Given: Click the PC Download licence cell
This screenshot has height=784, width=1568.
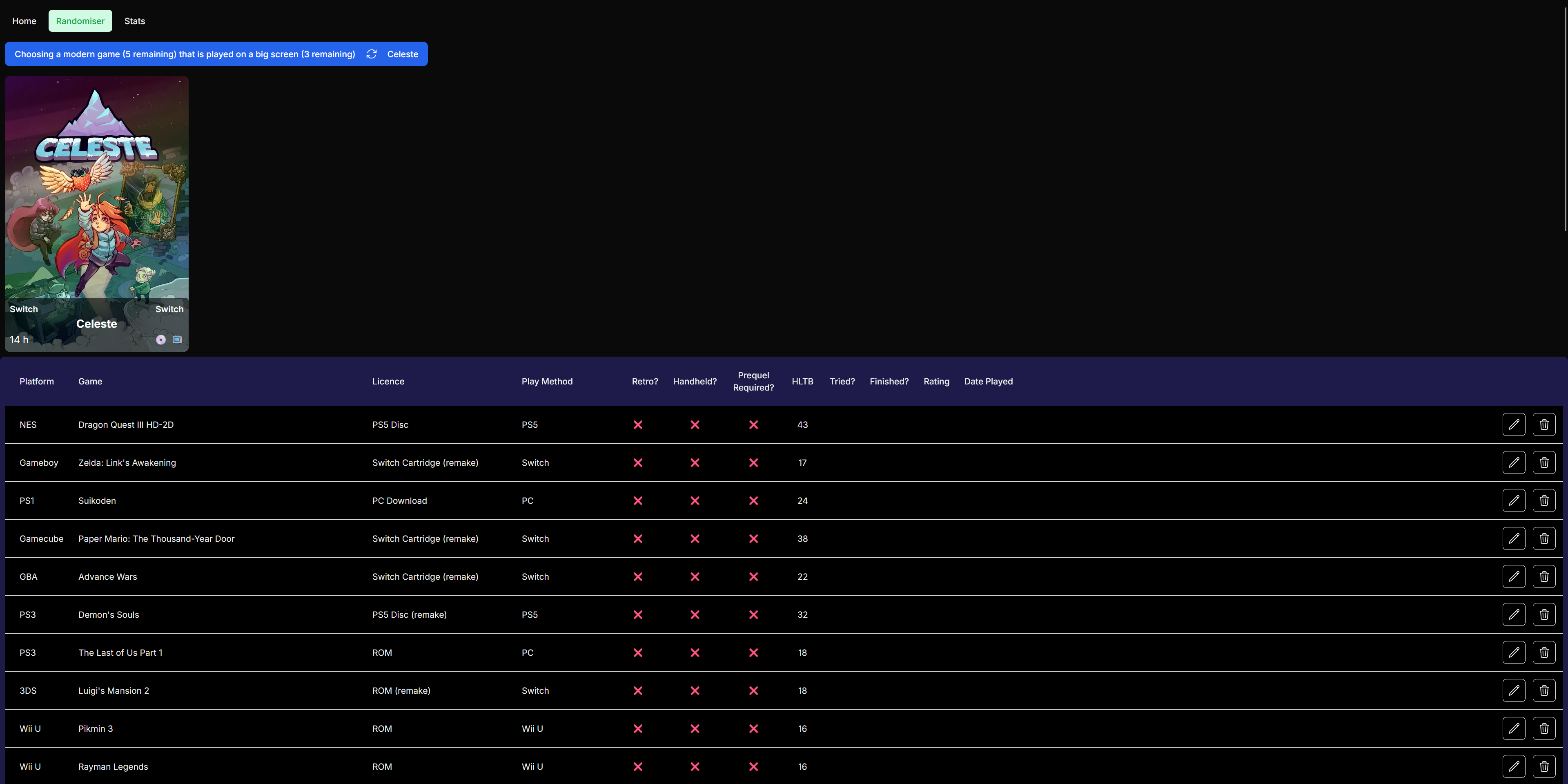Looking at the screenshot, I should (x=400, y=501).
